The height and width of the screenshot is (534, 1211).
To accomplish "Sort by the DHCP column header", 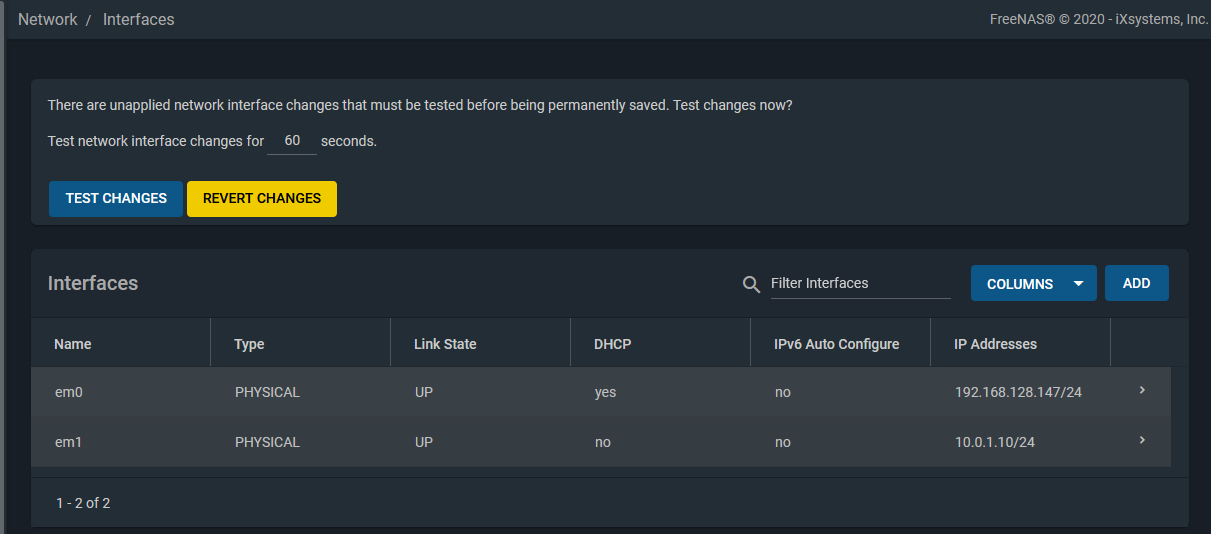I will point(613,344).
